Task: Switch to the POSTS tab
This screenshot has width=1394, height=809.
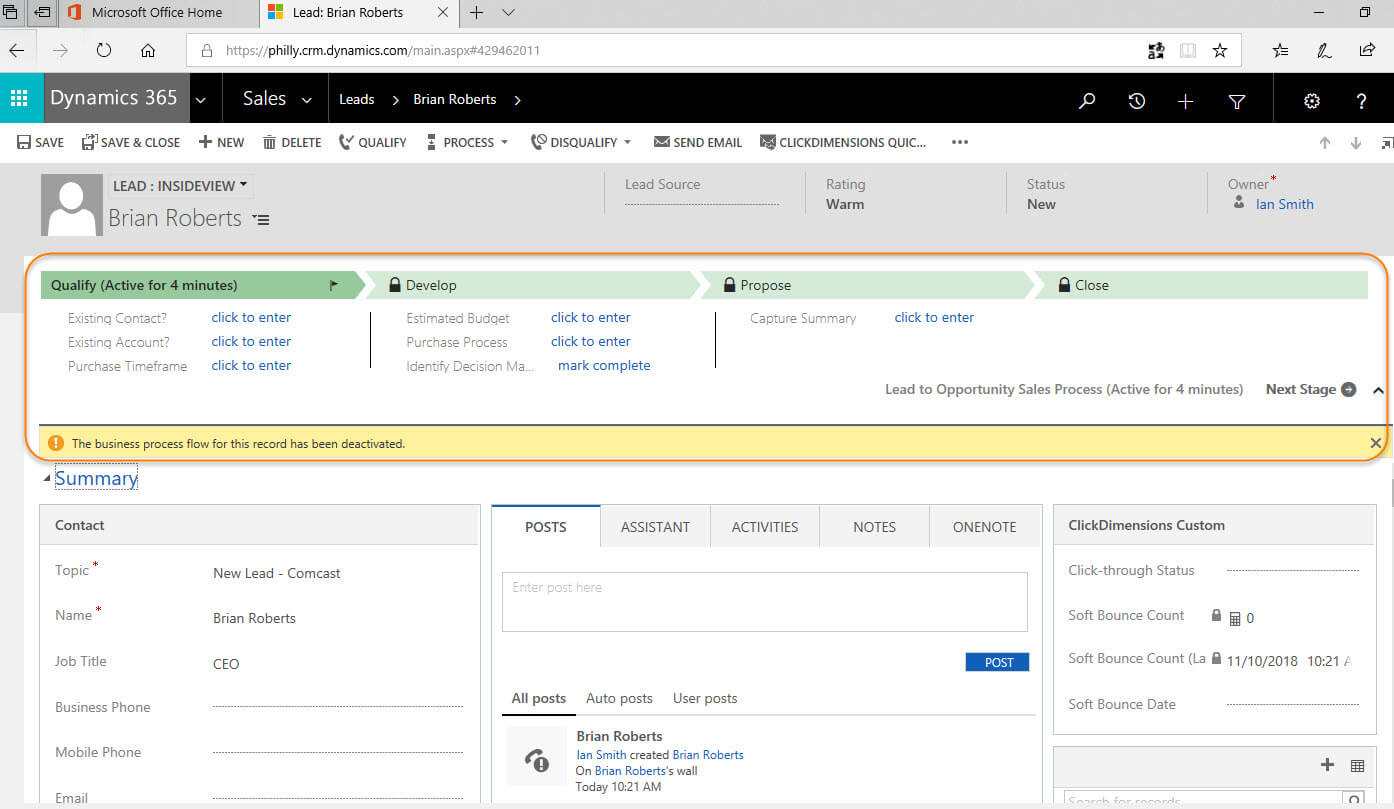Action: 546,526
